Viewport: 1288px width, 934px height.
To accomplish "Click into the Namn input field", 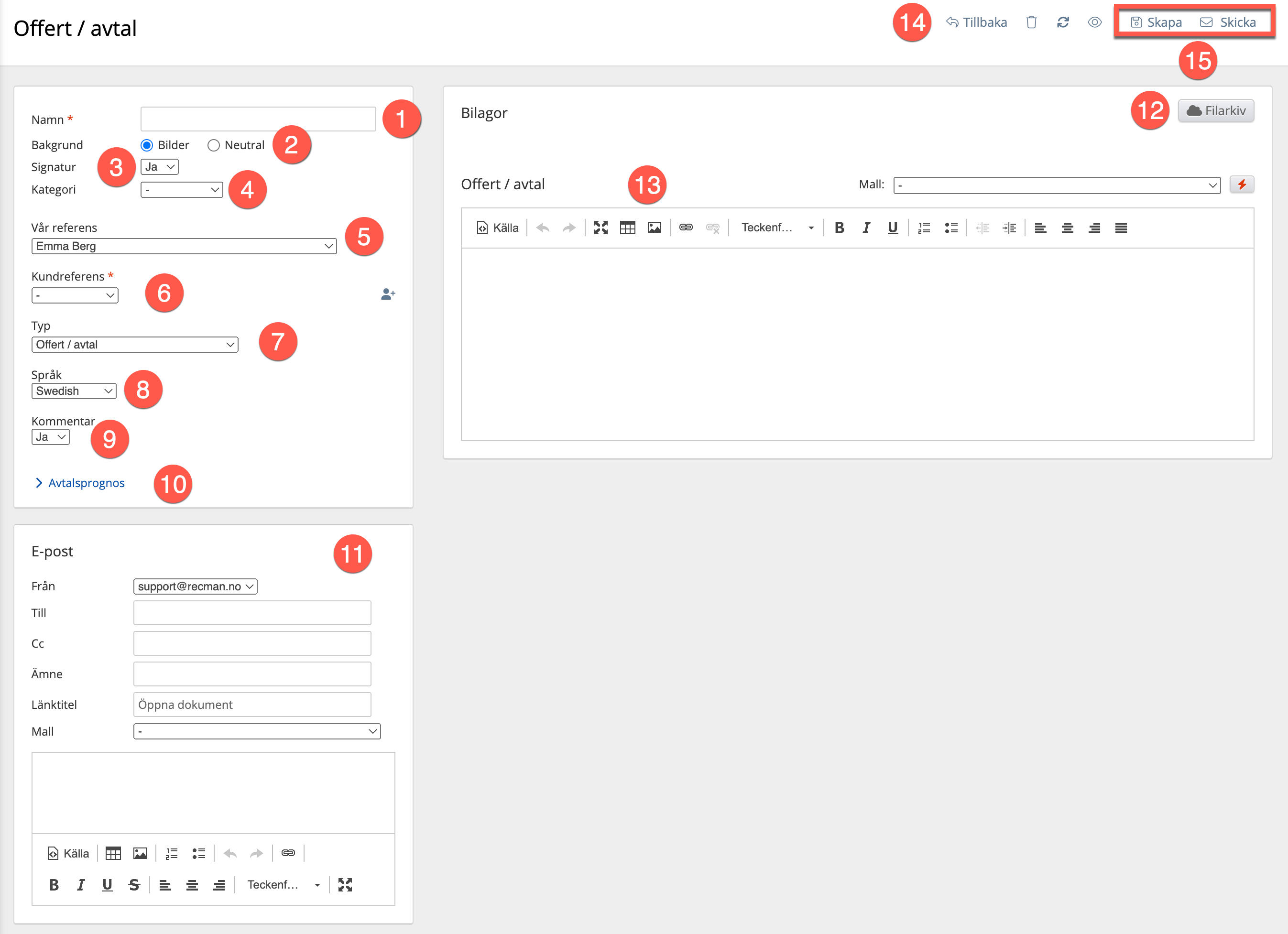I will coord(258,119).
